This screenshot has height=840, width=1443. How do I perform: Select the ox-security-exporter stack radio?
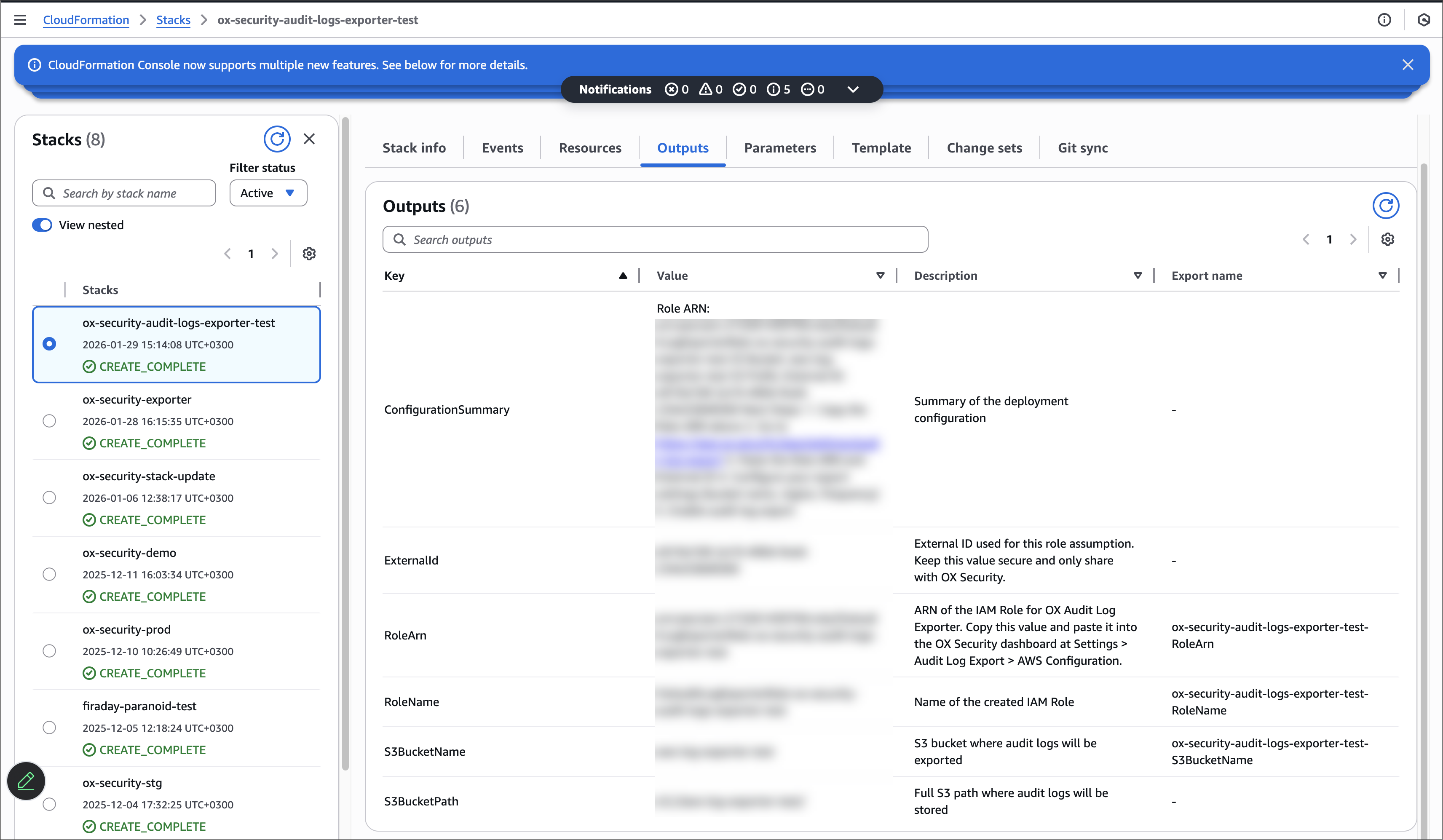(49, 421)
